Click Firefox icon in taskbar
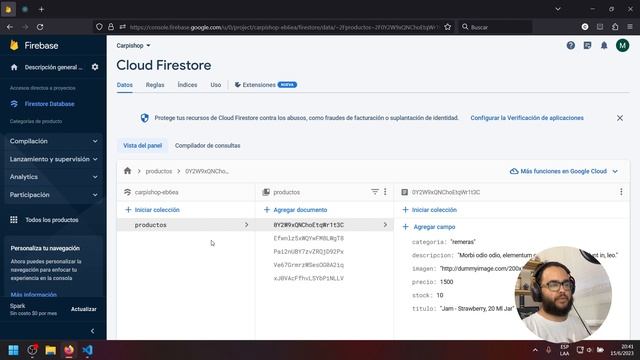Image resolution: width=640 pixels, height=360 pixels. [x=69, y=350]
